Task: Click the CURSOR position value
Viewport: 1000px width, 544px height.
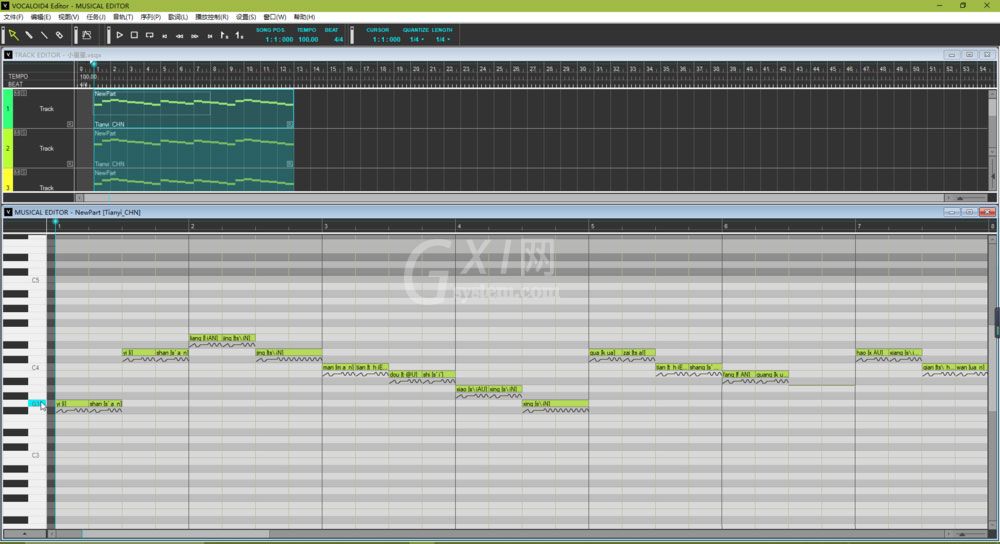Action: [x=386, y=40]
